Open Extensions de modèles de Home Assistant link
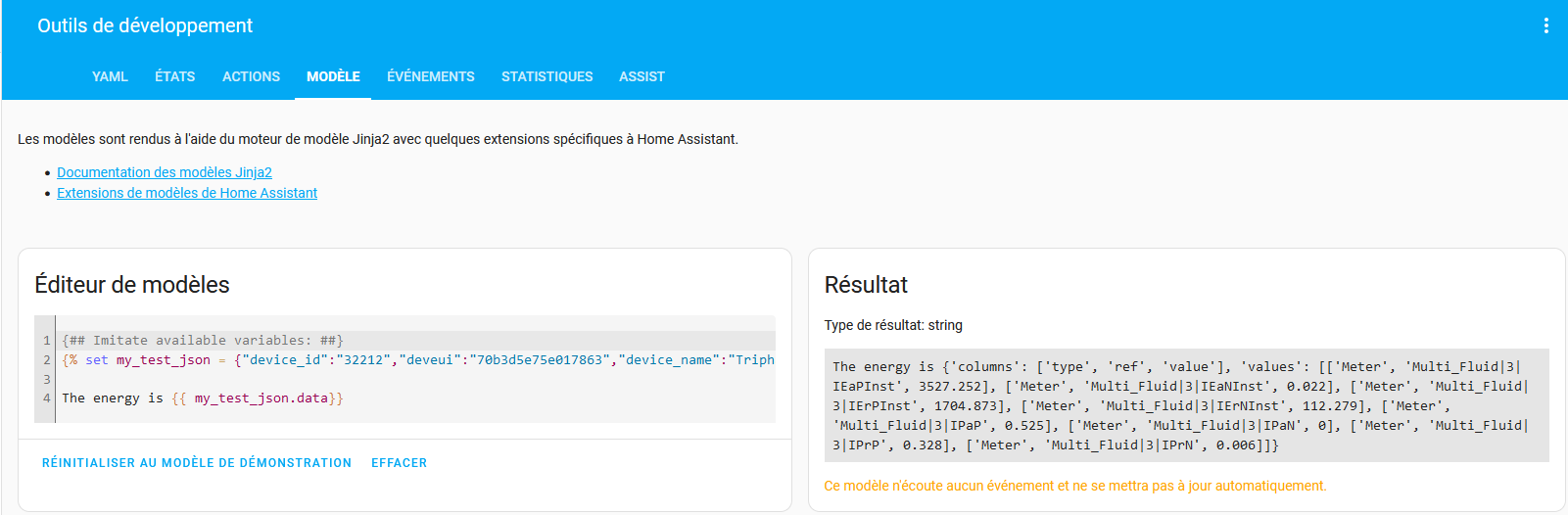Screen dimensions: 1568x515 pos(187,193)
